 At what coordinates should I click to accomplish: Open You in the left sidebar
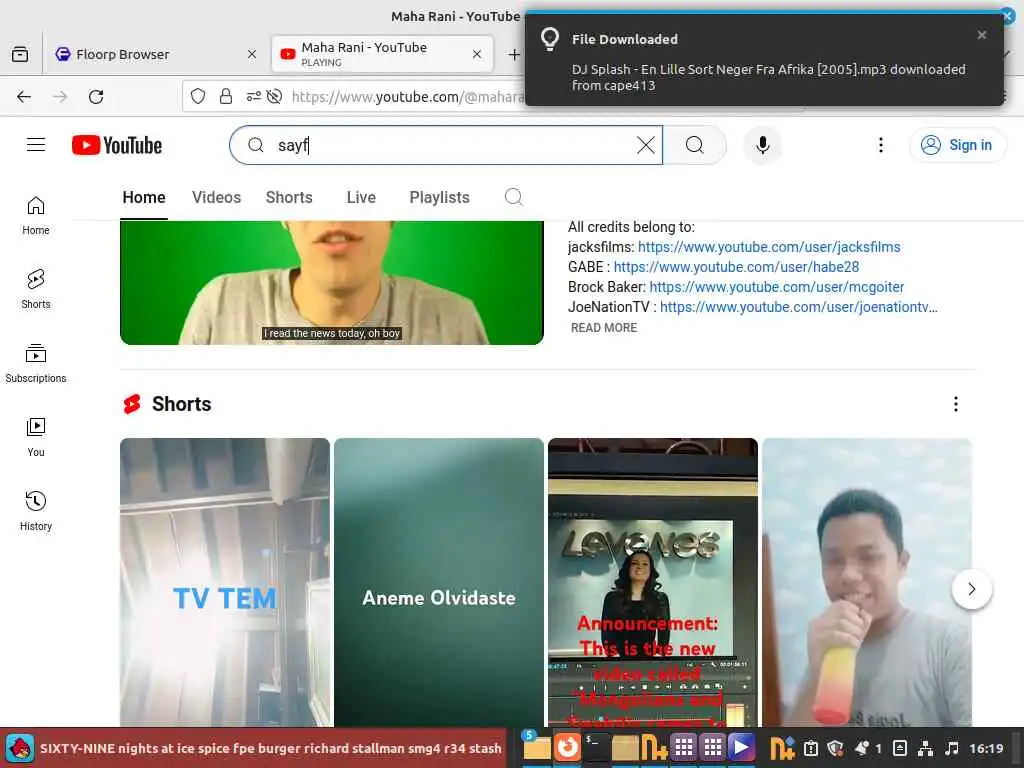[x=36, y=438]
